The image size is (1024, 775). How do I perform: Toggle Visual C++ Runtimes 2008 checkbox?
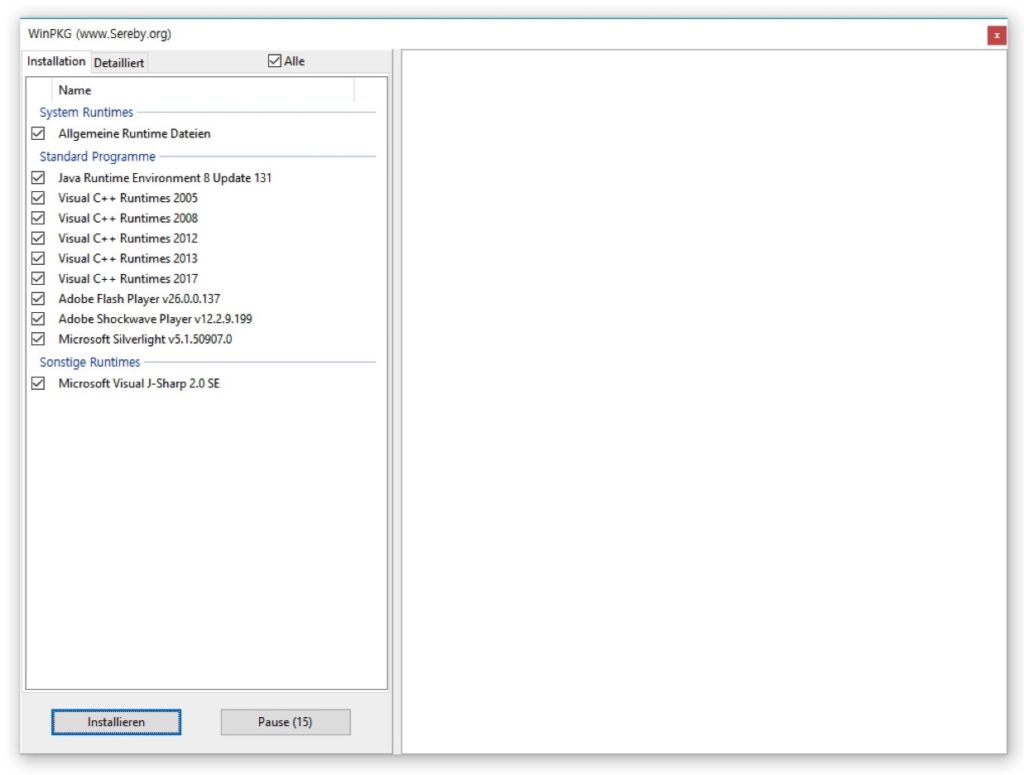(x=38, y=218)
